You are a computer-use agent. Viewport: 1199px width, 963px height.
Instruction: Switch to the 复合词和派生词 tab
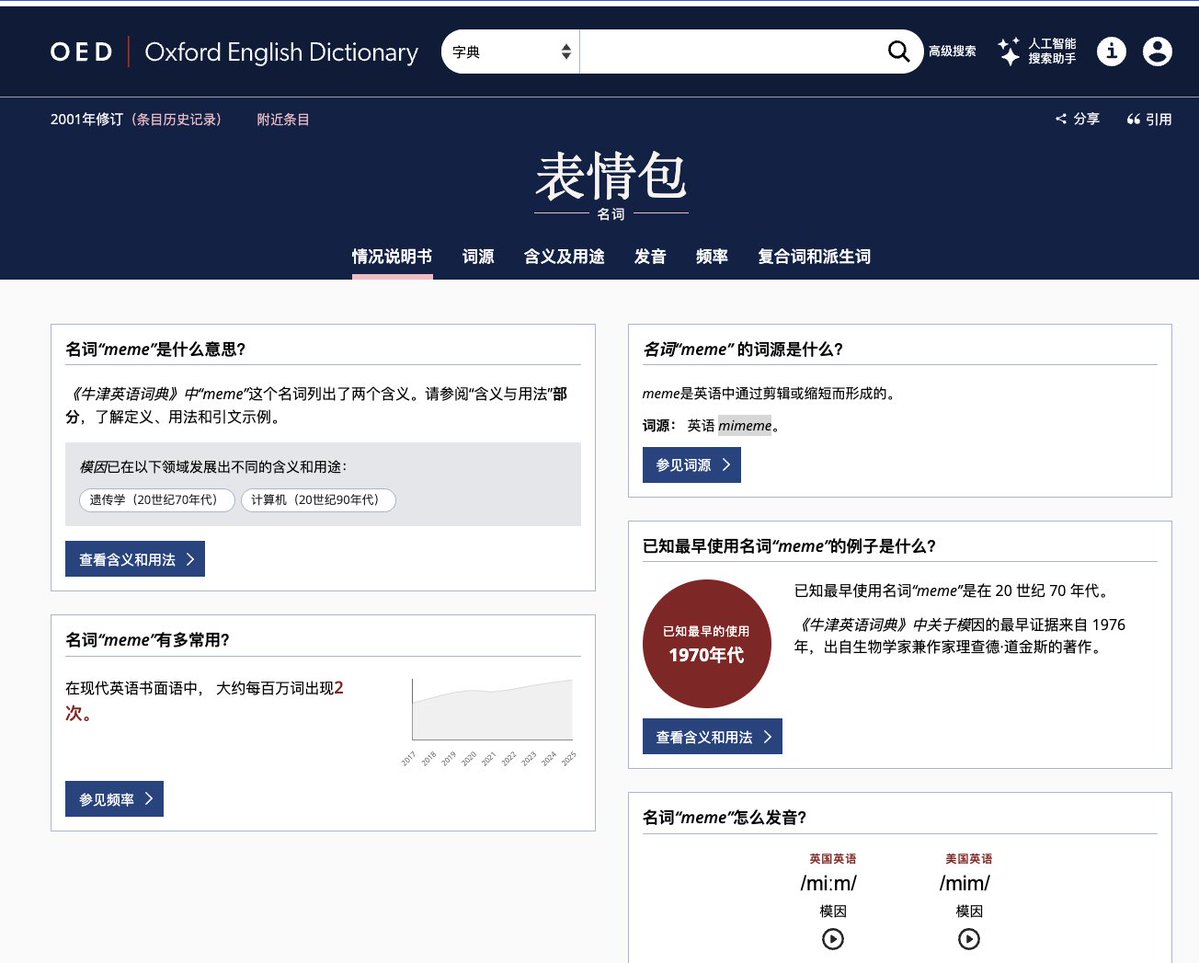point(814,256)
